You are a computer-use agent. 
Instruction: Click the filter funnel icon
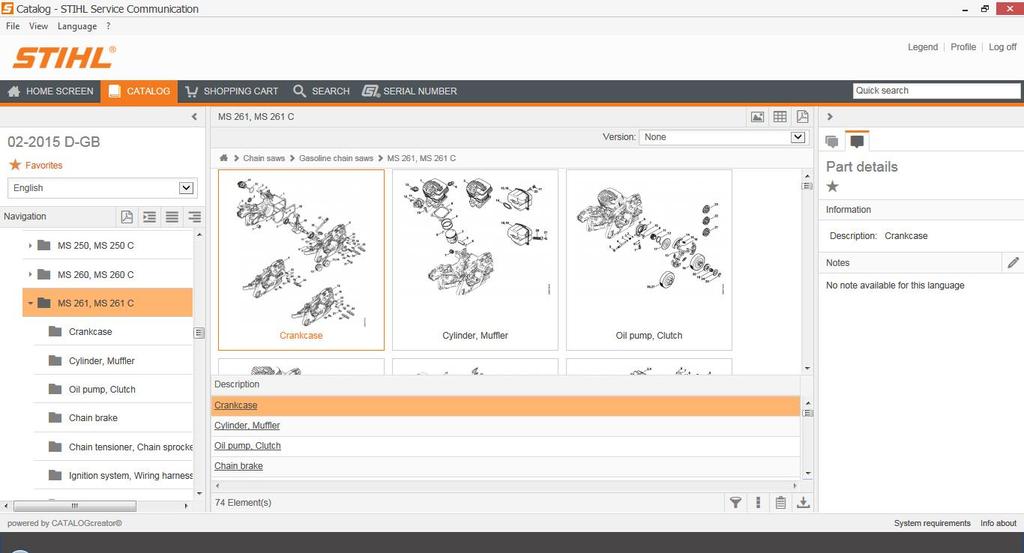[735, 503]
